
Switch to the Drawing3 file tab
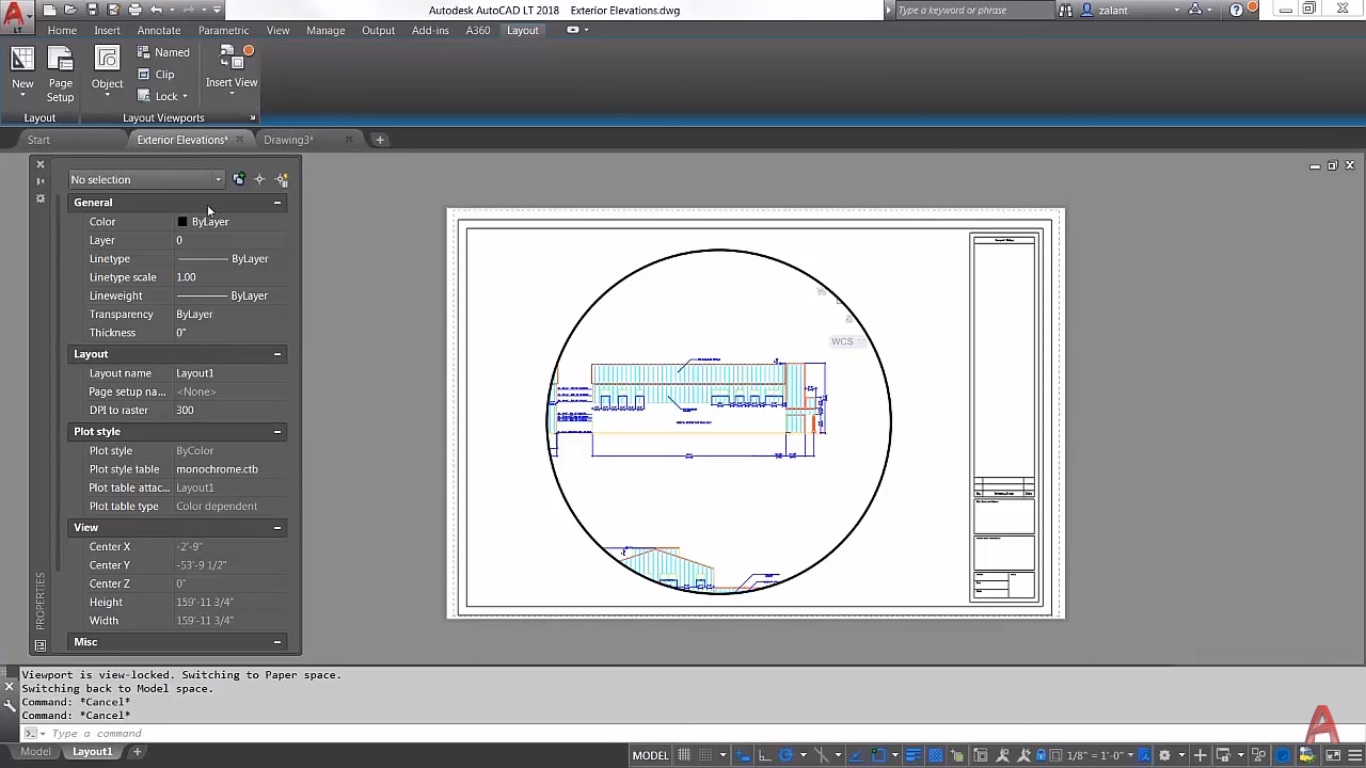tap(288, 140)
